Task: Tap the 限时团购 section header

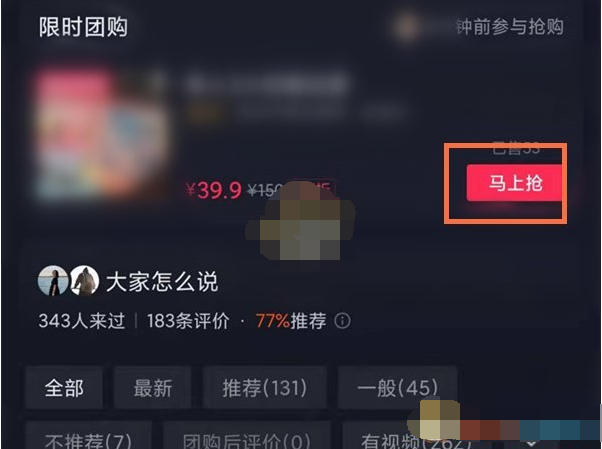Action: [x=83, y=27]
